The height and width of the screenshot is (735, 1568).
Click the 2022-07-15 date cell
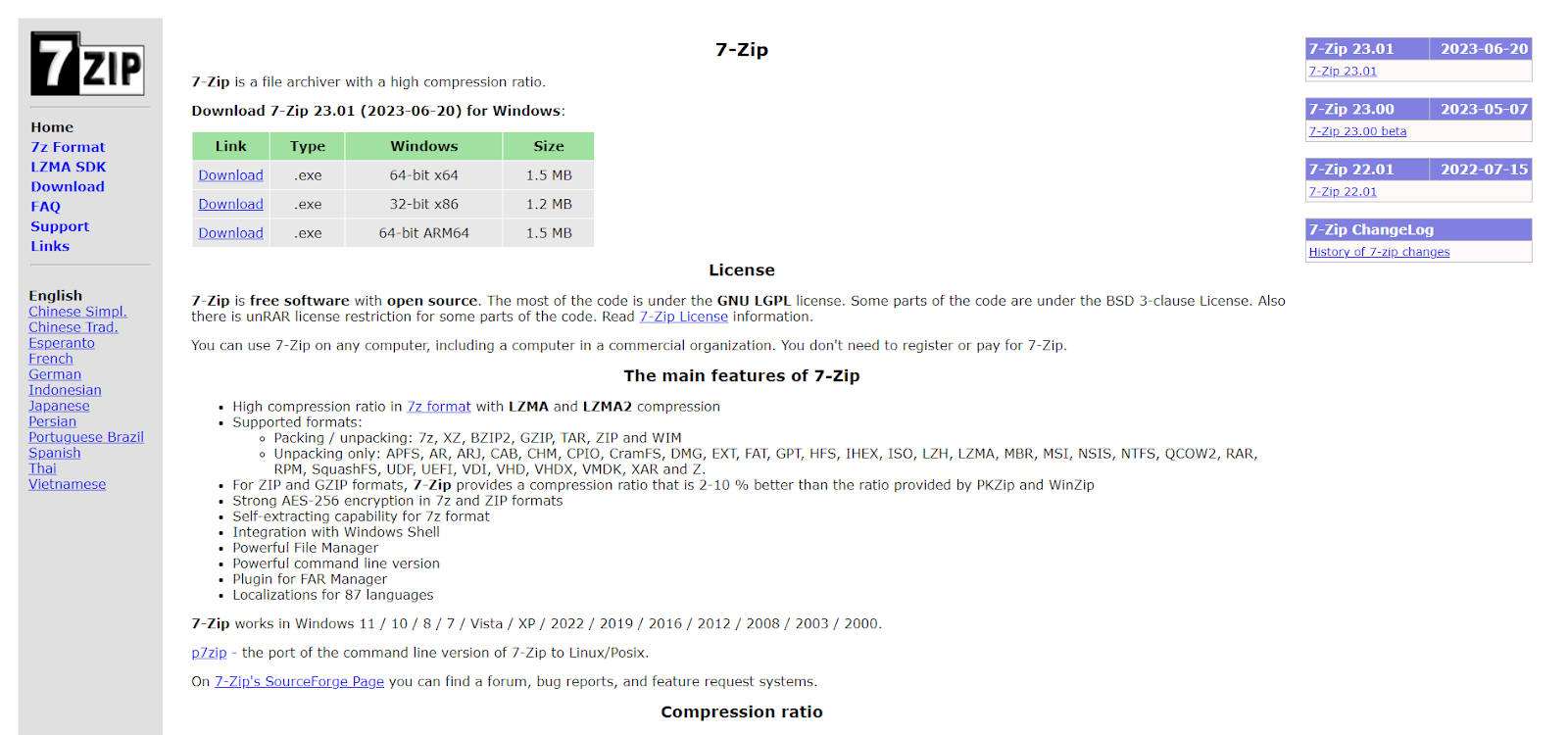(x=1481, y=170)
